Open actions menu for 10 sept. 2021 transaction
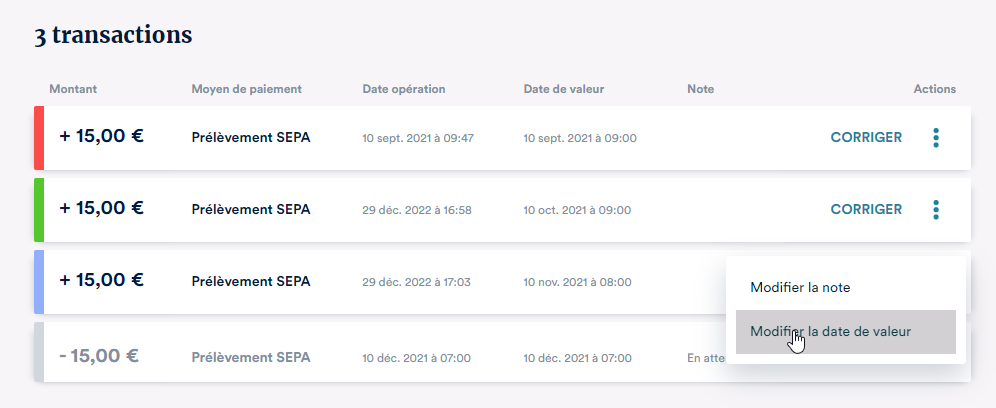 (936, 138)
